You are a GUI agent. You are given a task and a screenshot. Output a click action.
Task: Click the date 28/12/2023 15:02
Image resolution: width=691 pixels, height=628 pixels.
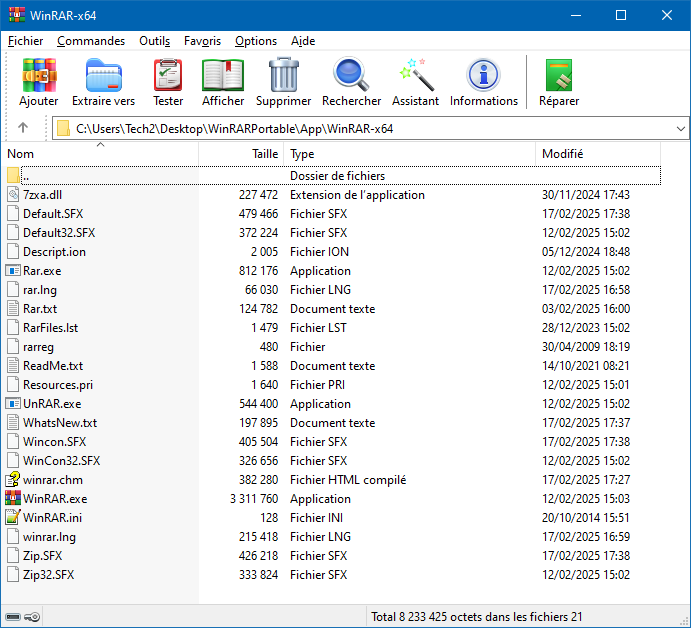(x=586, y=328)
